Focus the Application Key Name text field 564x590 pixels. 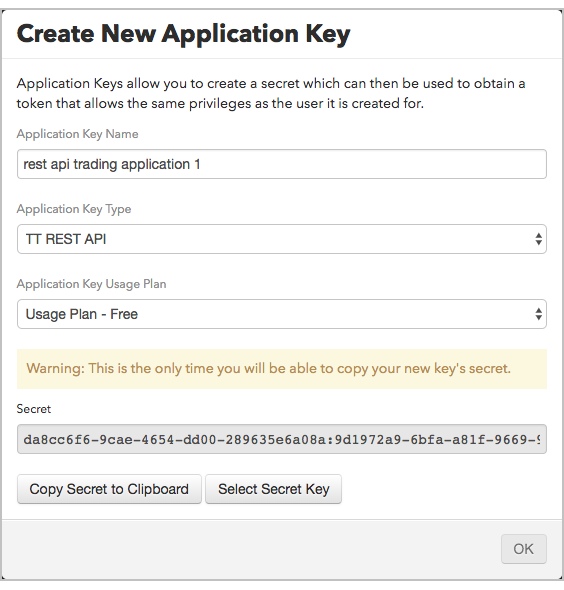281,164
